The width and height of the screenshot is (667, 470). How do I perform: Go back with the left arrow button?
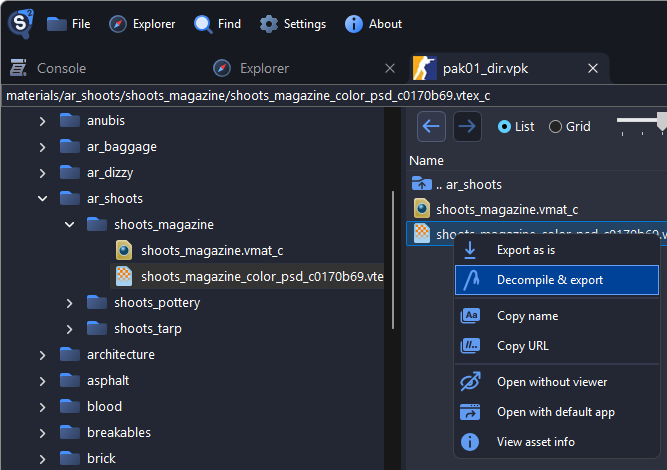tap(431, 126)
